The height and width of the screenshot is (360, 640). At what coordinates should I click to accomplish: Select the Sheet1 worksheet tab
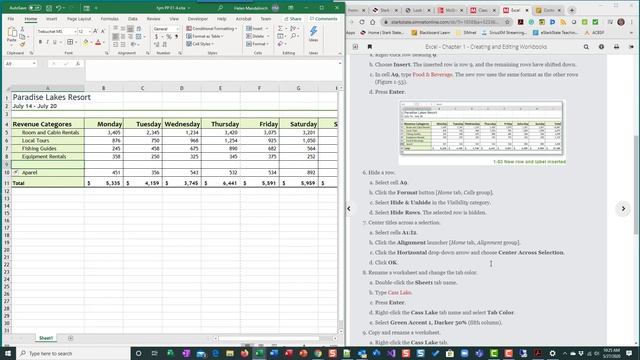[46, 338]
